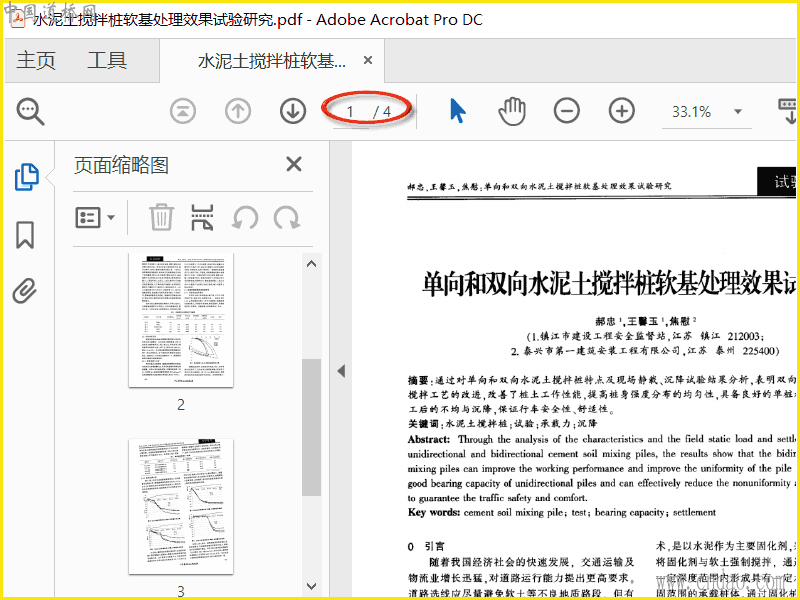The width and height of the screenshot is (800, 600).
Task: Click the 0 引言 section heading
Action: coord(427,546)
